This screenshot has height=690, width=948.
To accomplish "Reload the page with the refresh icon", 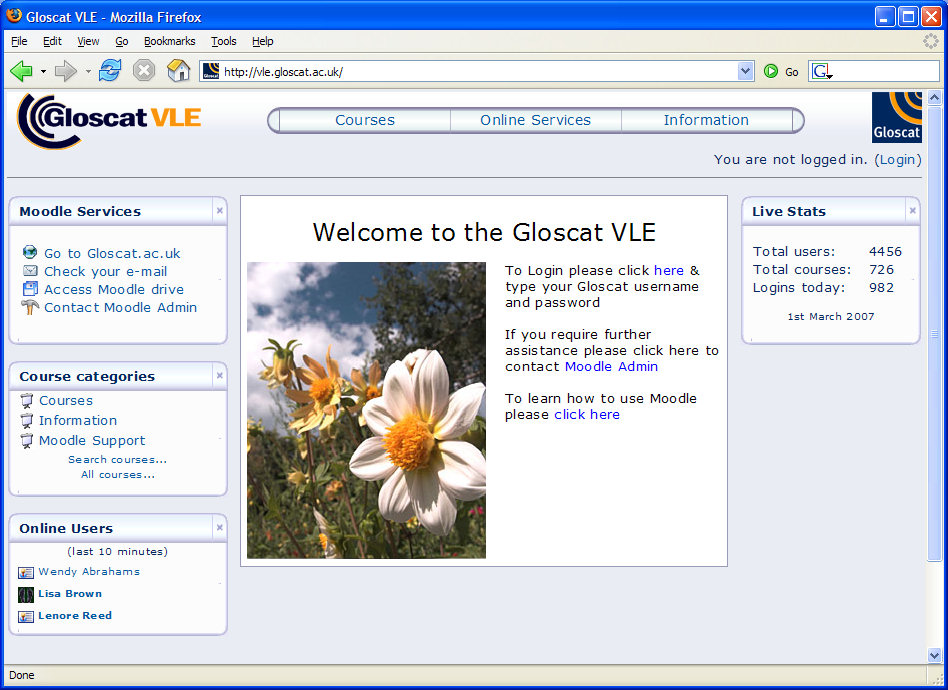I will coord(110,71).
